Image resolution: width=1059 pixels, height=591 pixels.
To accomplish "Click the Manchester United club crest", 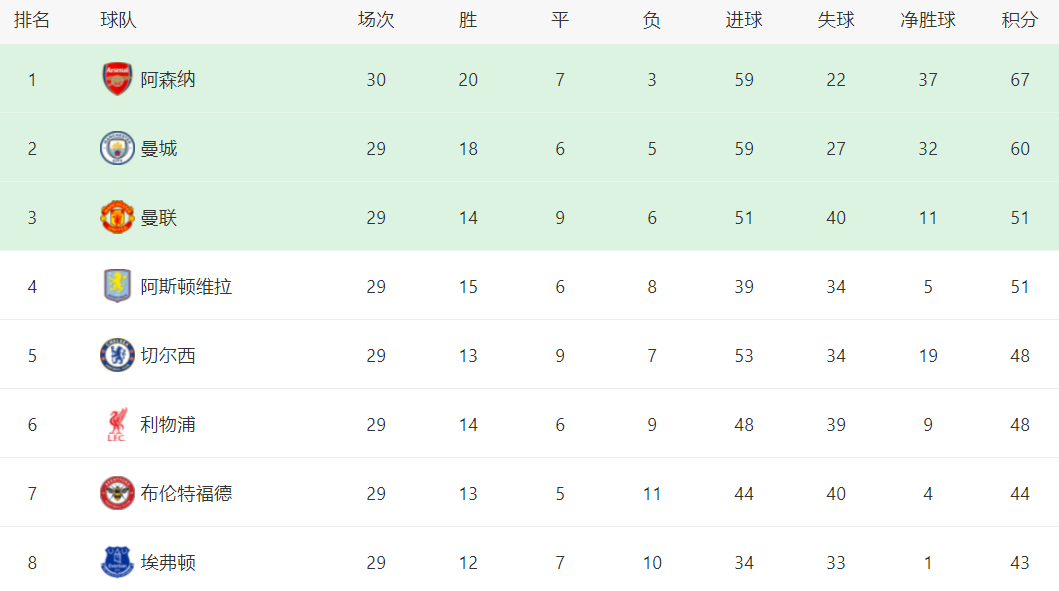I will point(117,217).
